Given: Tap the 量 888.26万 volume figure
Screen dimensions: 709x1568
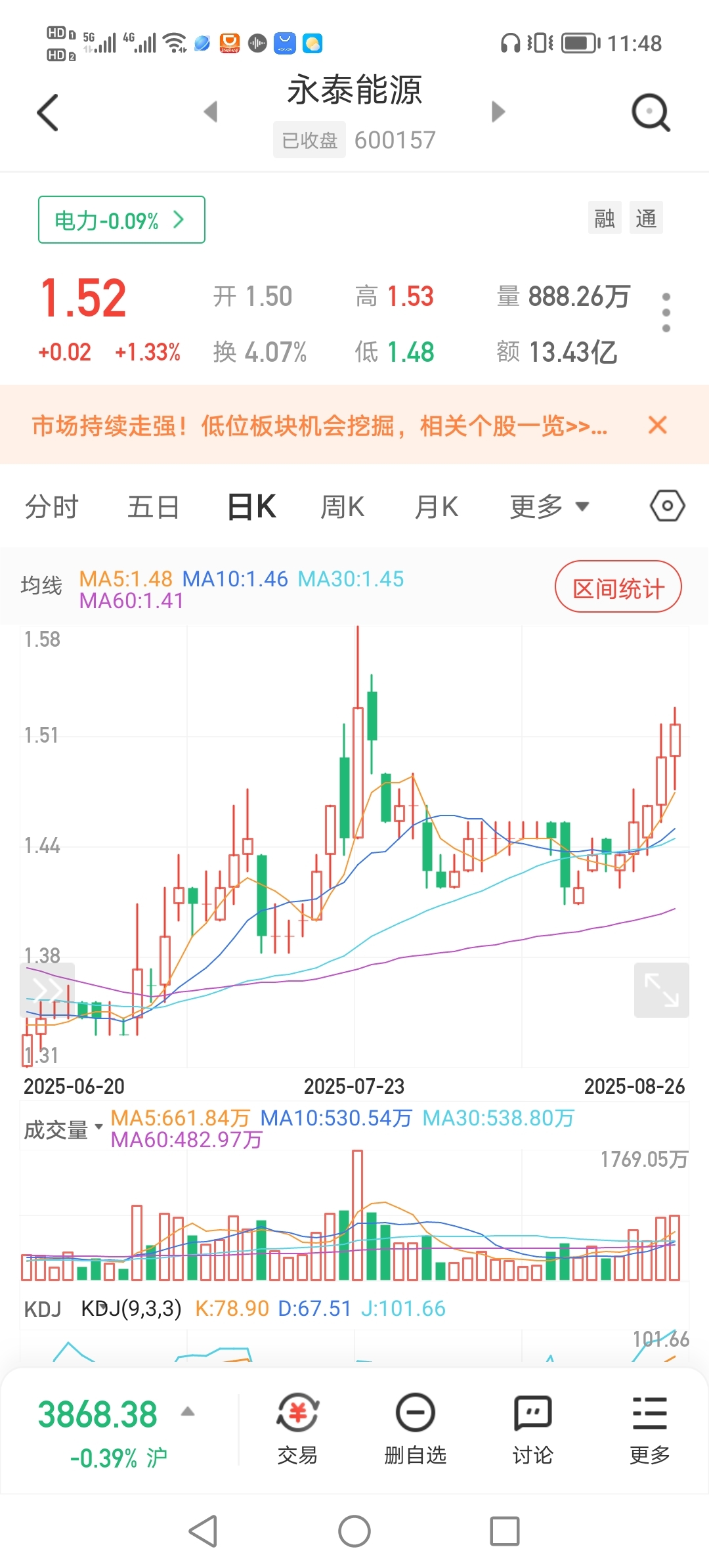Looking at the screenshot, I should (564, 297).
